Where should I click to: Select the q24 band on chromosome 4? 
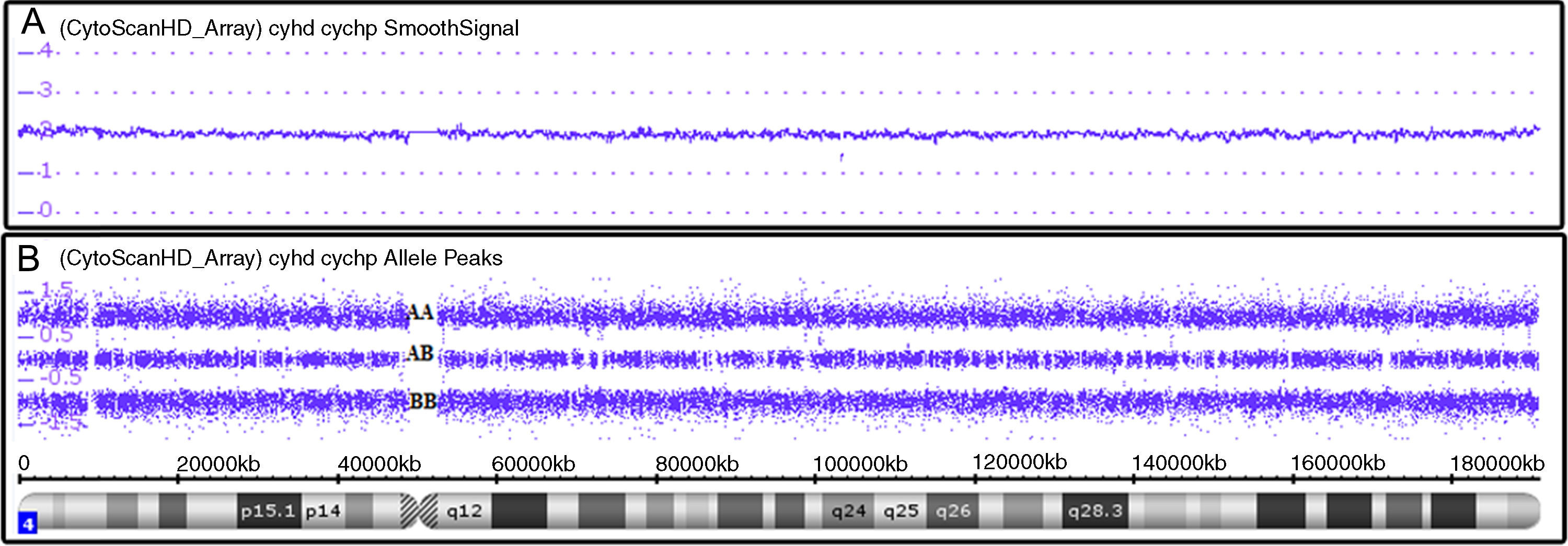tap(848, 510)
